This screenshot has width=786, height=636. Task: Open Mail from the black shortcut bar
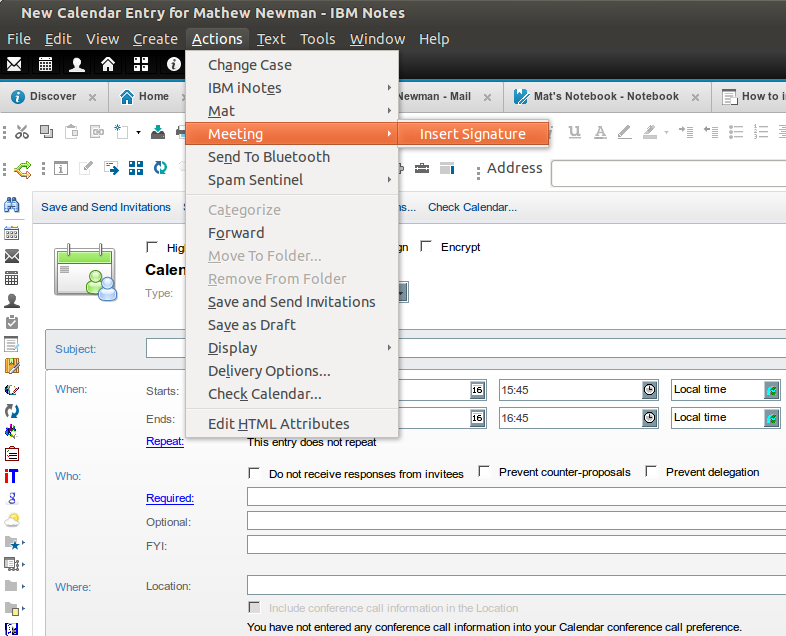[x=14, y=64]
